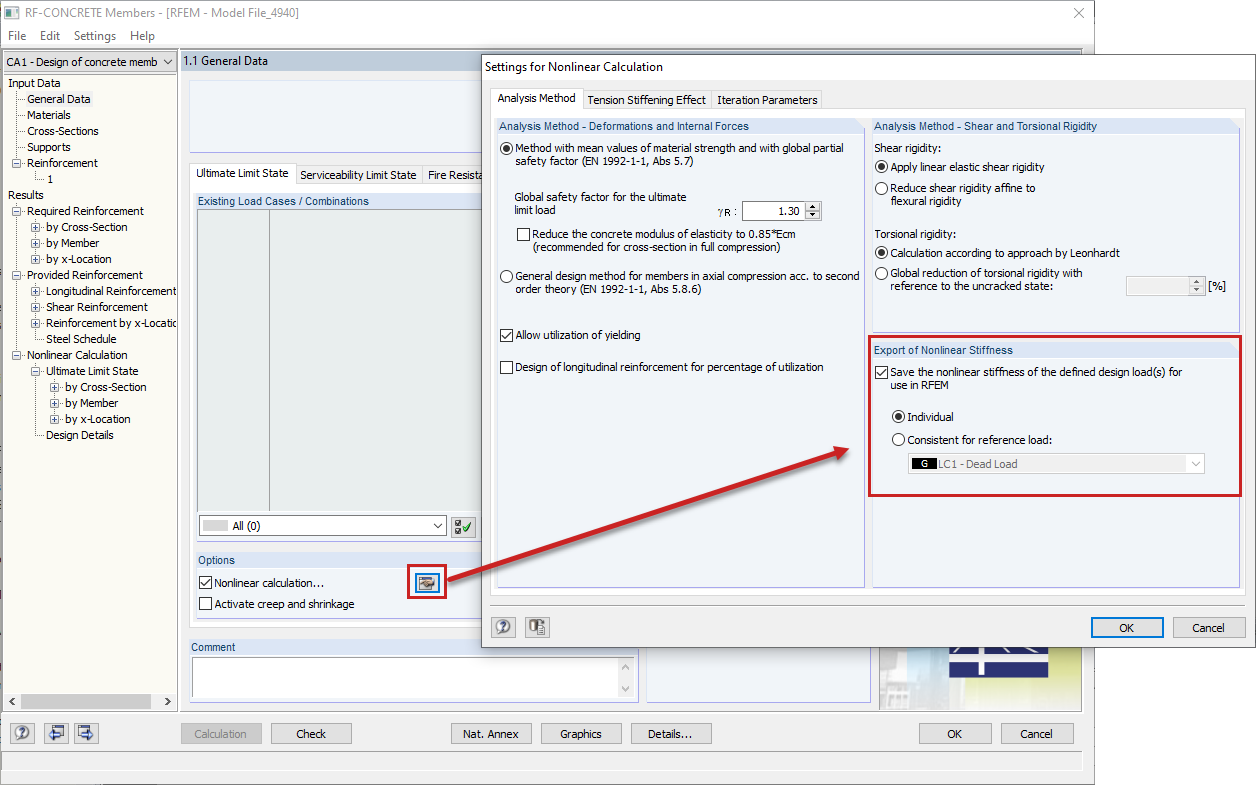This screenshot has width=1256, height=785.
Task: Click RF-CONCRETE Members title bar app icon
Action: [x=12, y=13]
